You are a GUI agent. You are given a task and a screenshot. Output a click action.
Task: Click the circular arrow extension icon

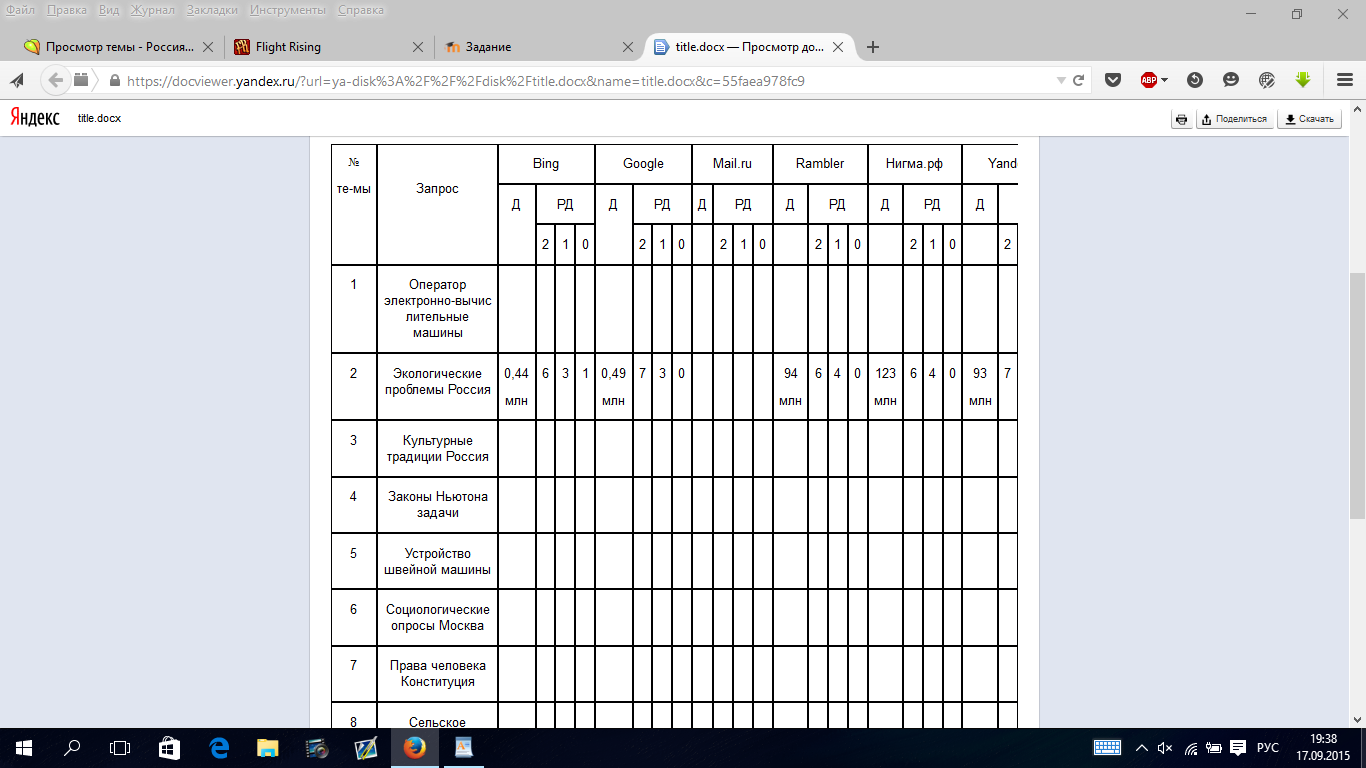click(x=1195, y=80)
